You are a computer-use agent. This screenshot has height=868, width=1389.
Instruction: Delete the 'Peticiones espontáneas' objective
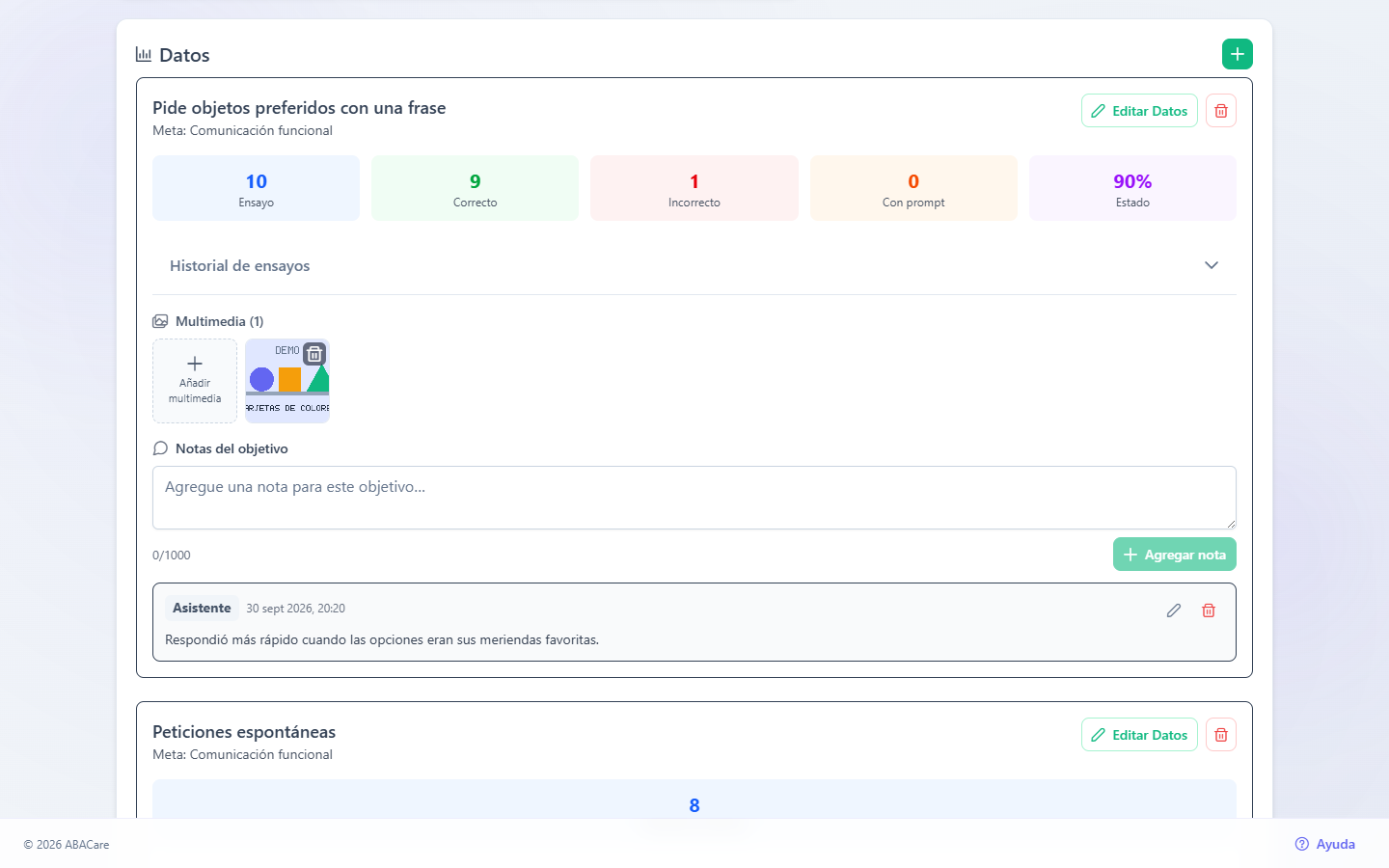(x=1221, y=735)
